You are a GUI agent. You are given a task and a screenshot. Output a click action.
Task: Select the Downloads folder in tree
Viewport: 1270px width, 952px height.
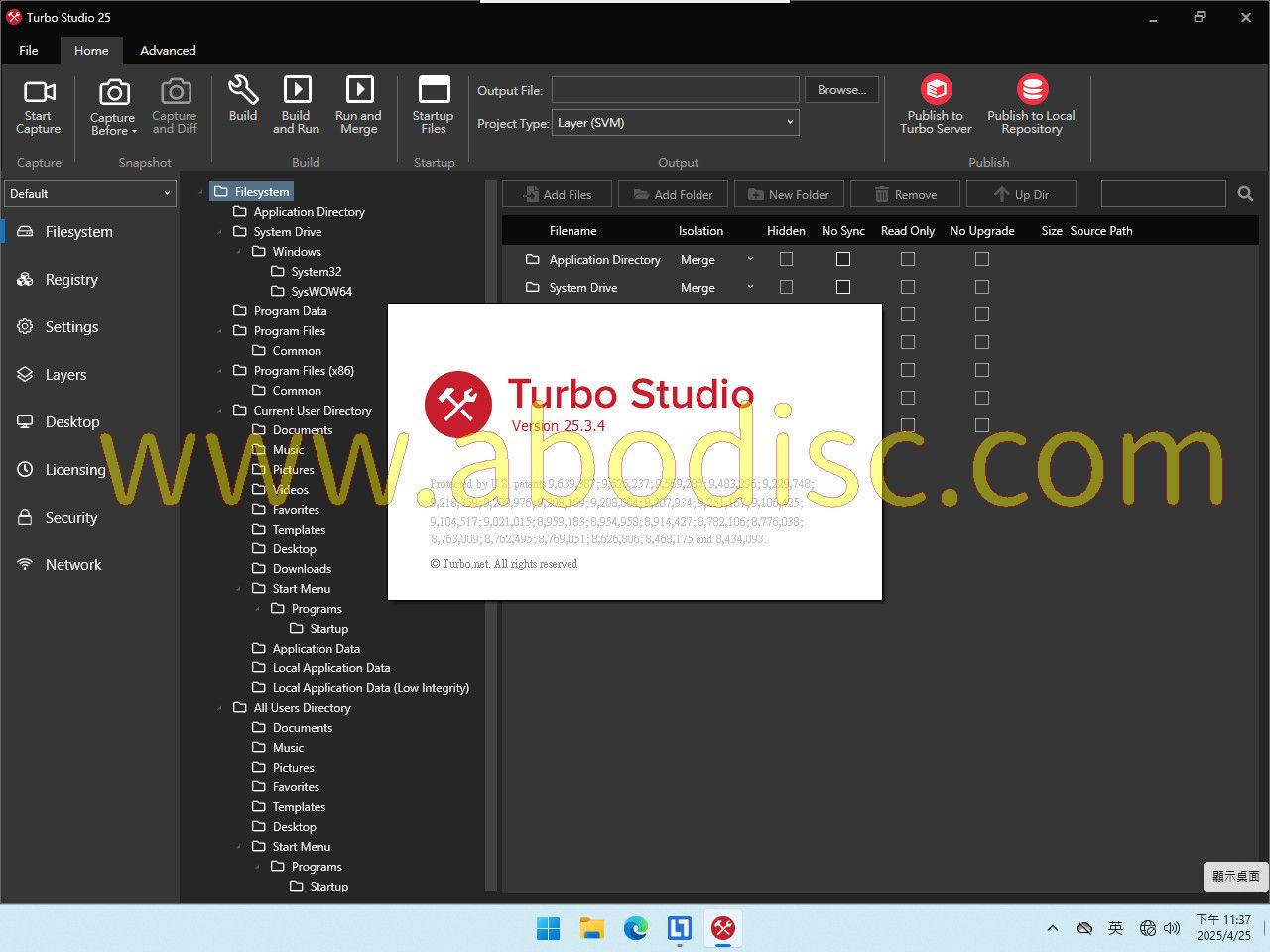[292, 569]
